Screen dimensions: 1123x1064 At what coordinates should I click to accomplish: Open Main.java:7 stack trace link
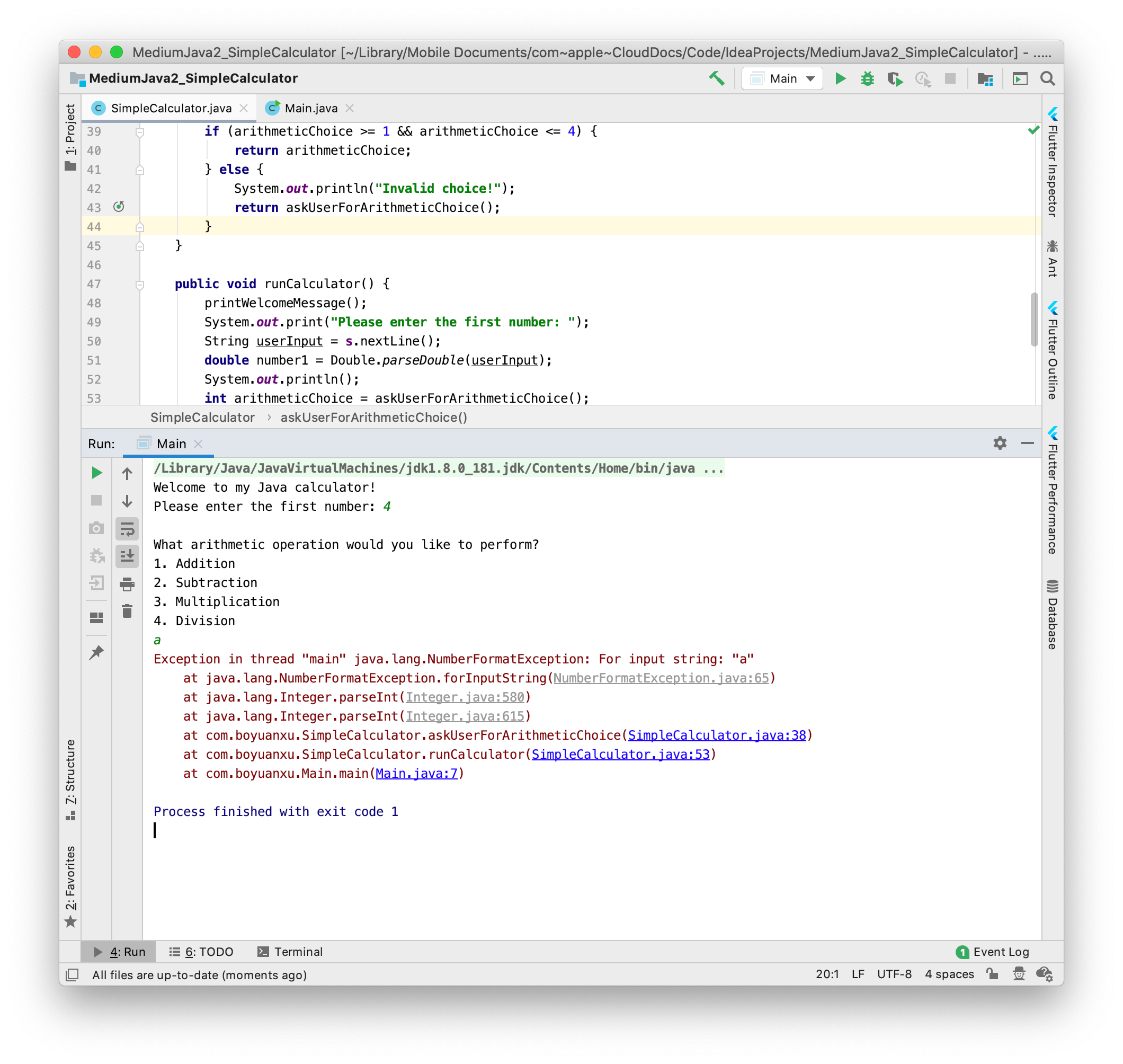pos(418,773)
